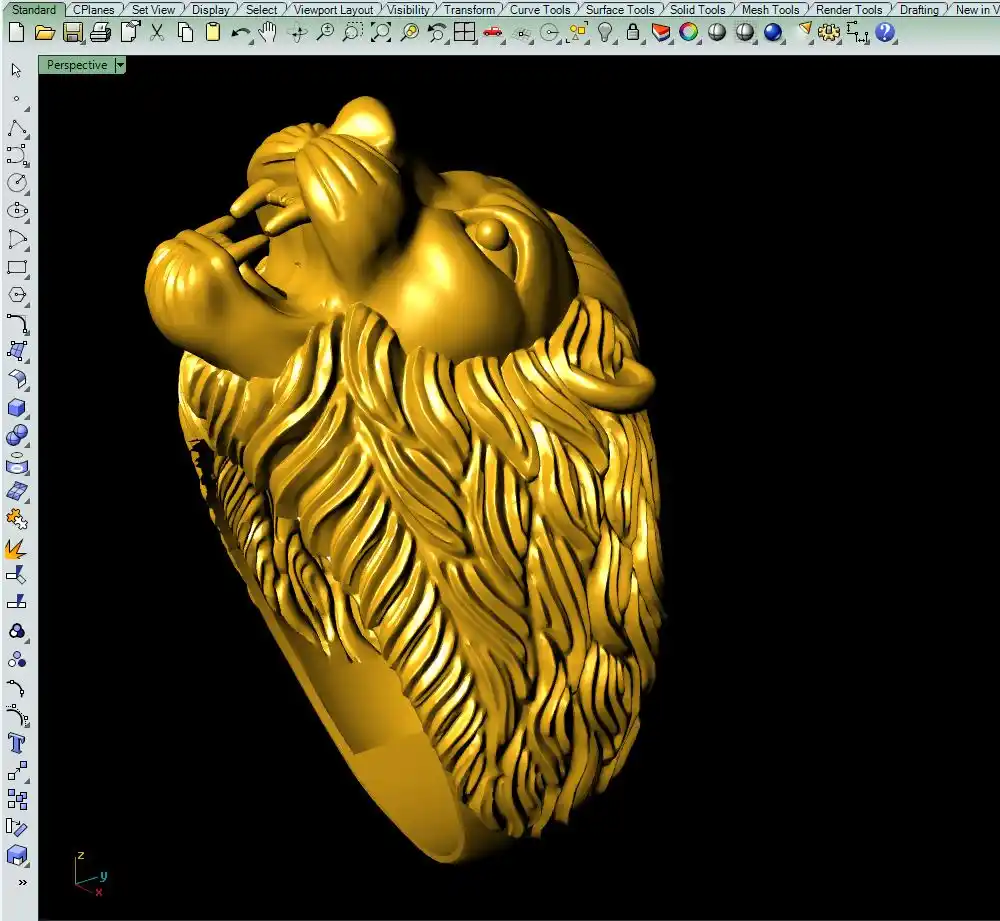Select the Polygon tool in sidebar
1000x921 pixels.
pos(17,295)
